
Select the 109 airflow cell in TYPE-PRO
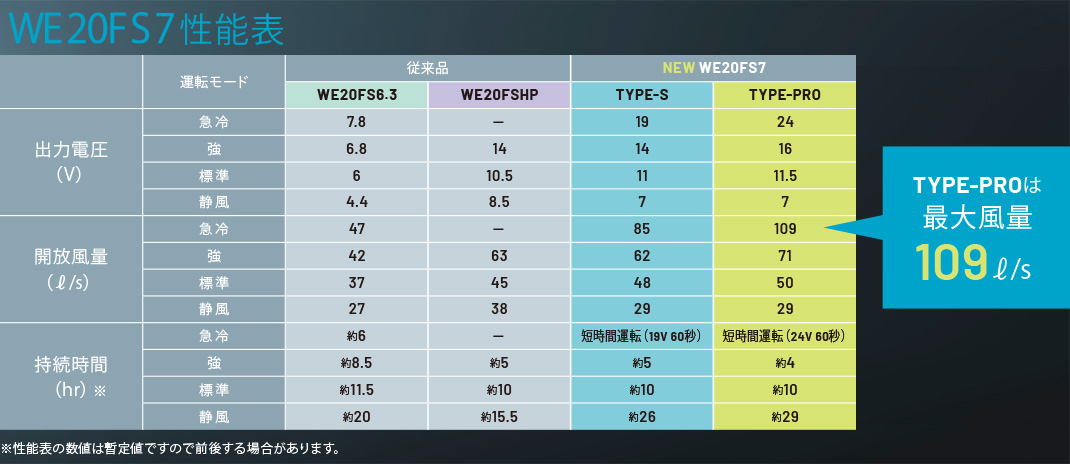(x=785, y=229)
